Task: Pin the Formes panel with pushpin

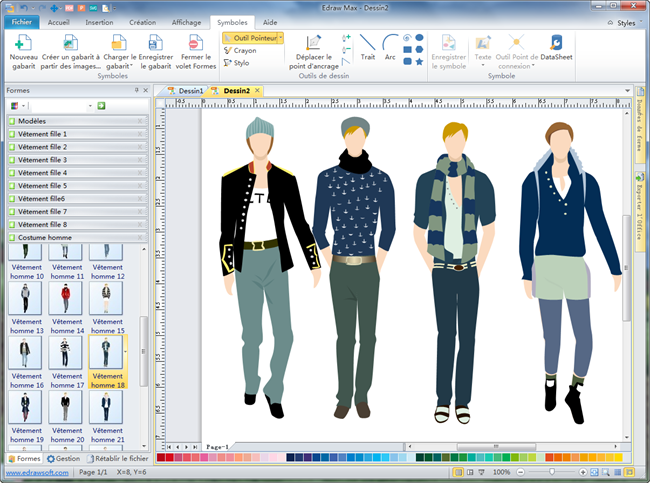Action: pos(136,90)
